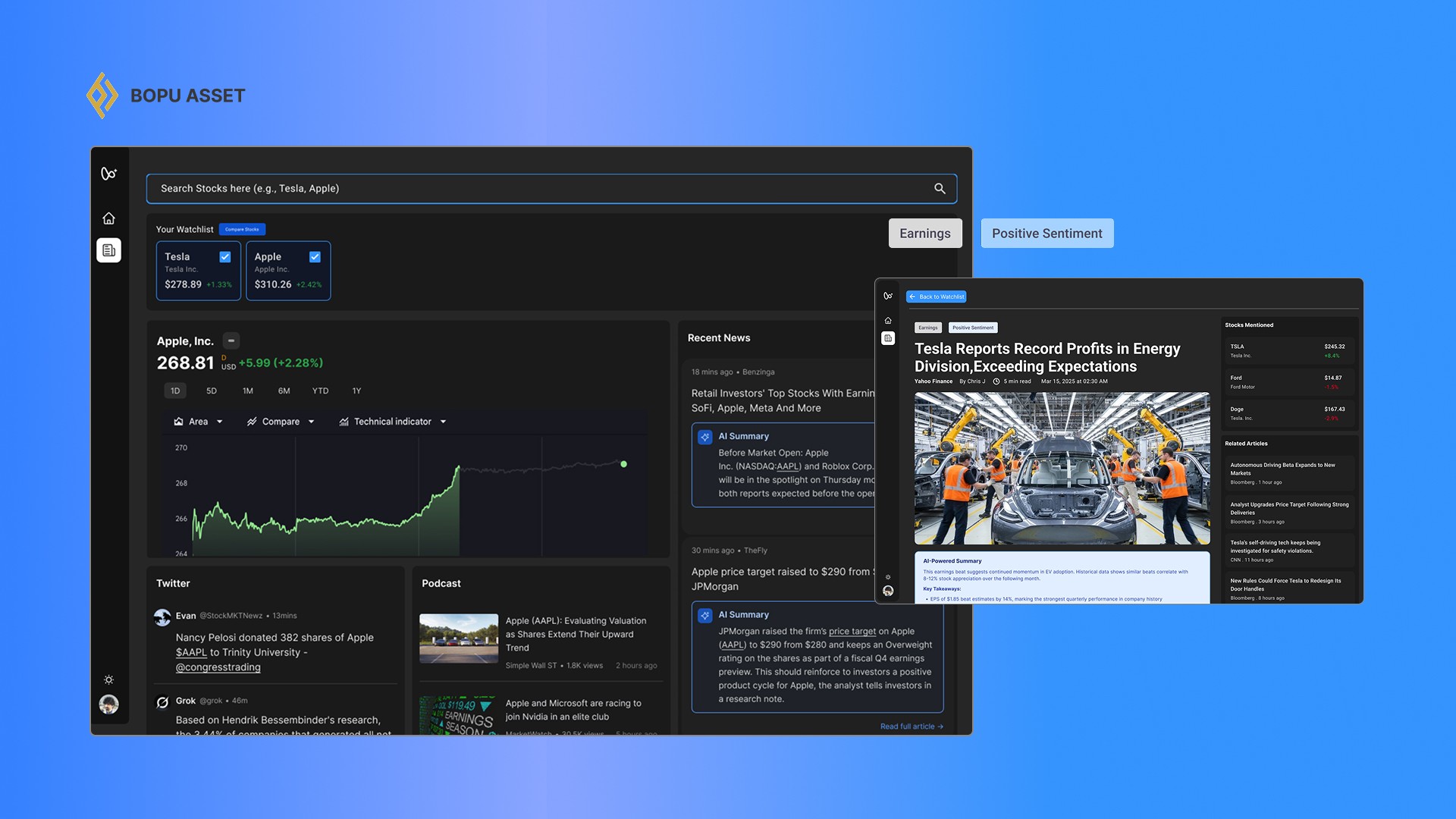Click the stock search input field
The height and width of the screenshot is (819, 1456).
point(531,189)
